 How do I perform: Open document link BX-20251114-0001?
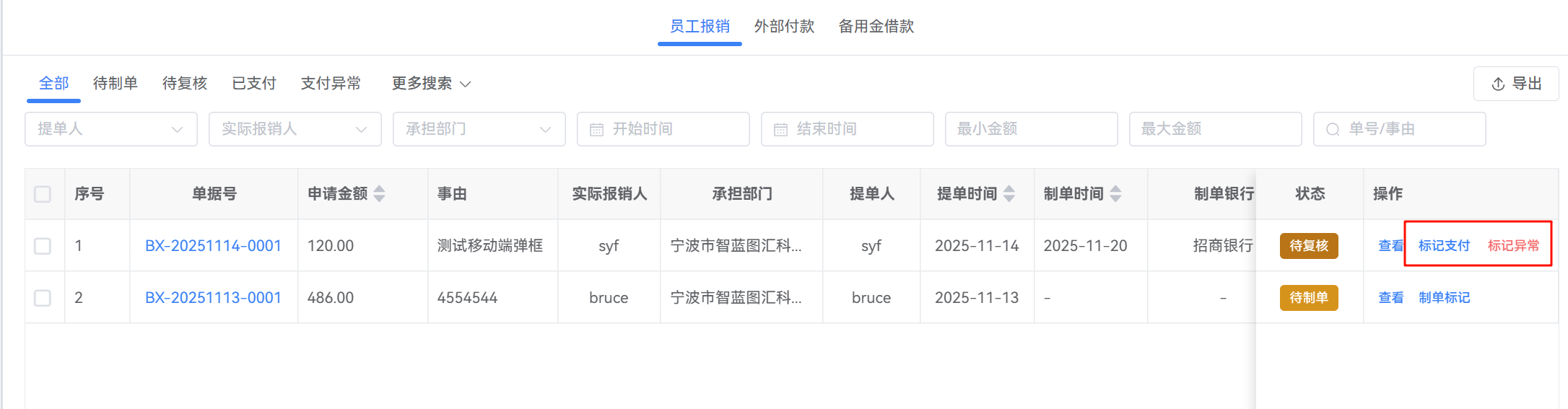pyautogui.click(x=213, y=246)
